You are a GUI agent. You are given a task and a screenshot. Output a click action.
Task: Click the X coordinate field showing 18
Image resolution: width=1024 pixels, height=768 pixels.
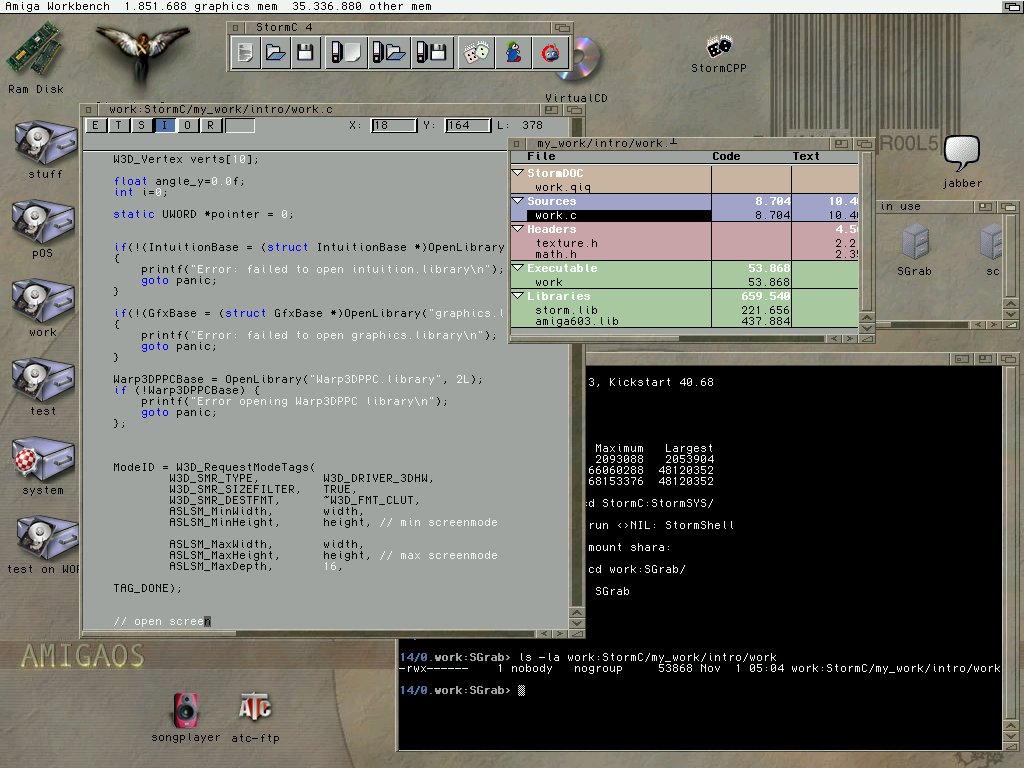tap(394, 125)
